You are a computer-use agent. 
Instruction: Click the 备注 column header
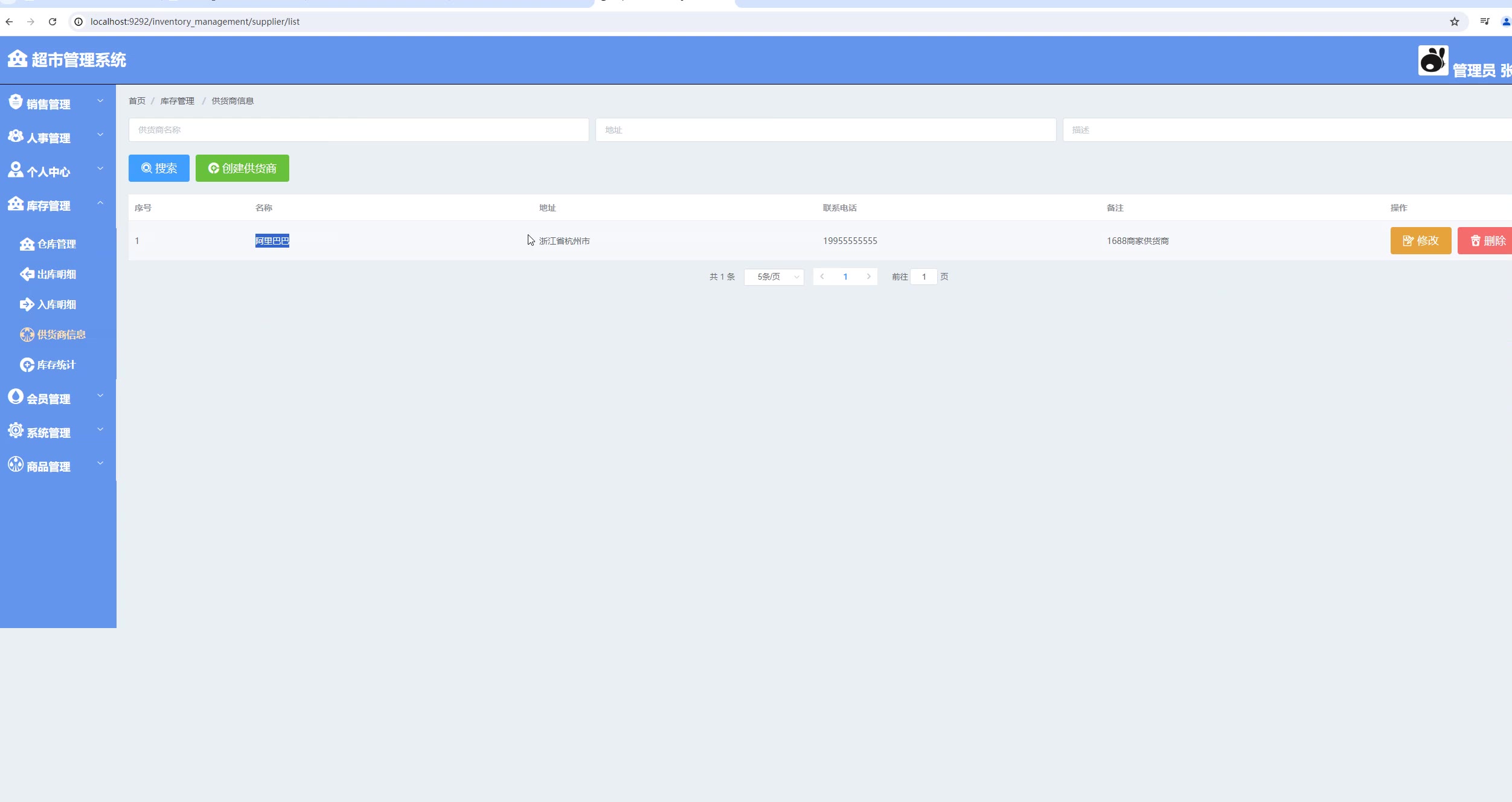pos(1115,208)
